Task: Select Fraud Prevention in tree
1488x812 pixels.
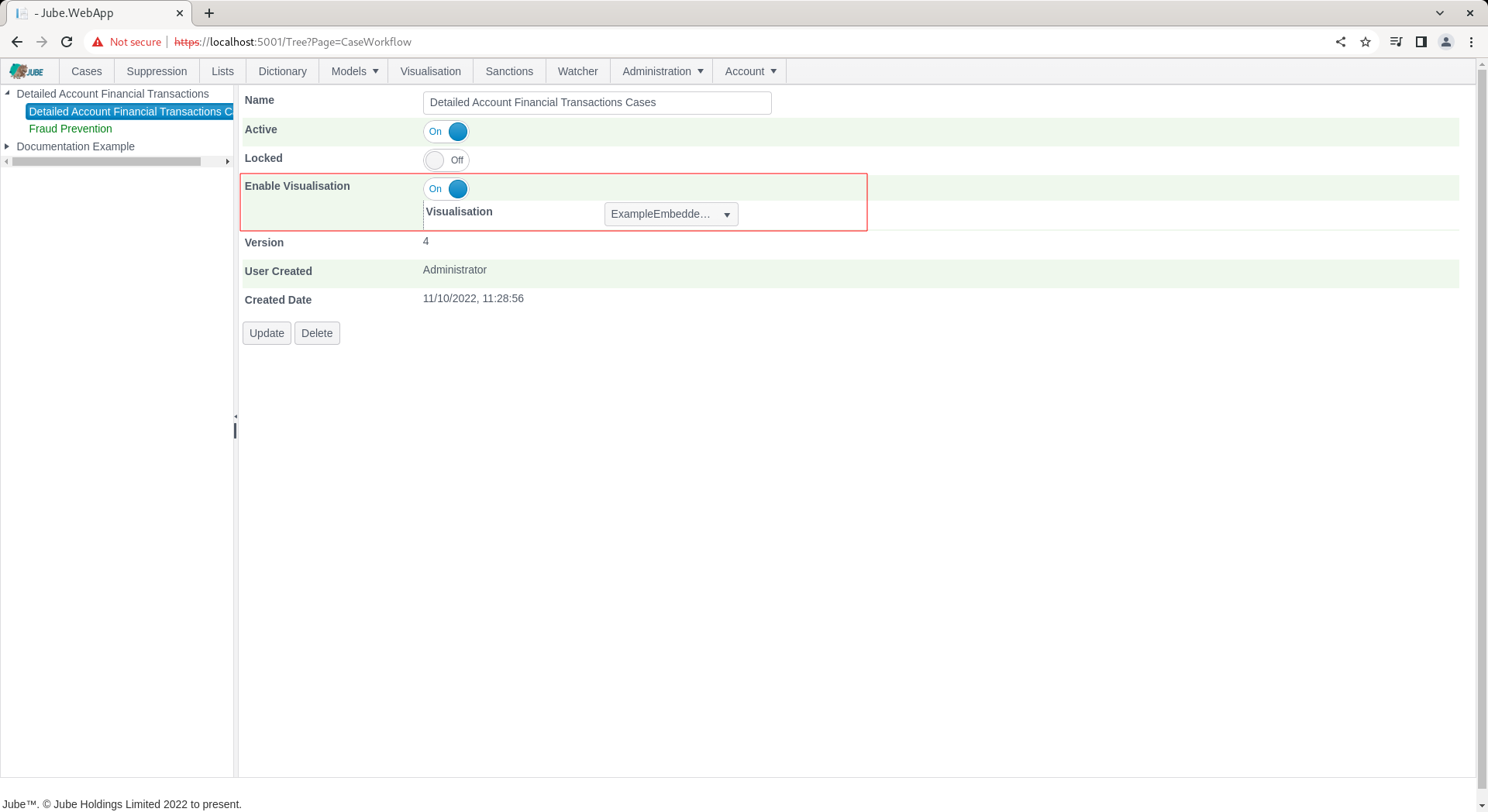Action: point(71,129)
